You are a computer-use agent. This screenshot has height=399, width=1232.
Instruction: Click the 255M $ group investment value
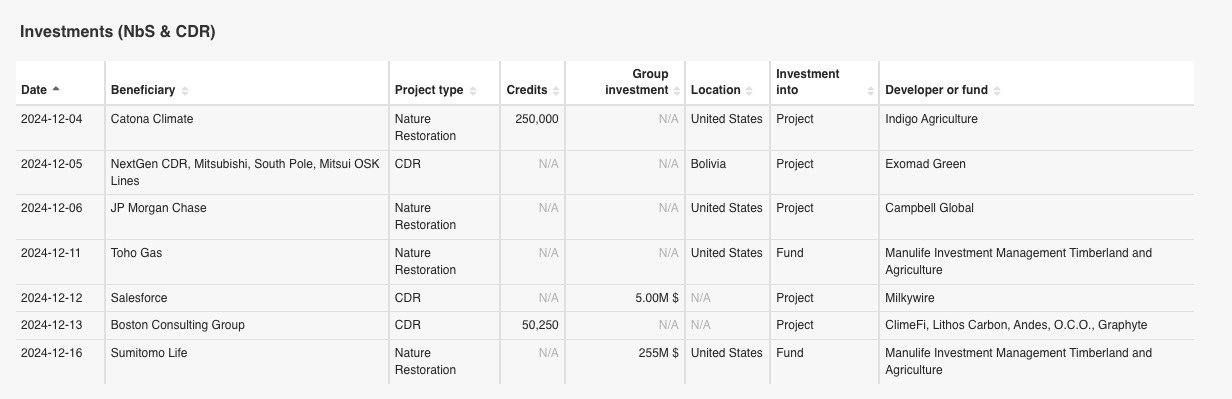[659, 353]
